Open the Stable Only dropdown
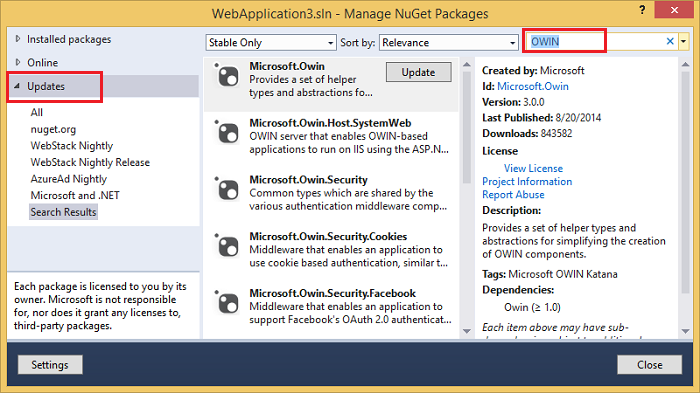 pos(271,42)
